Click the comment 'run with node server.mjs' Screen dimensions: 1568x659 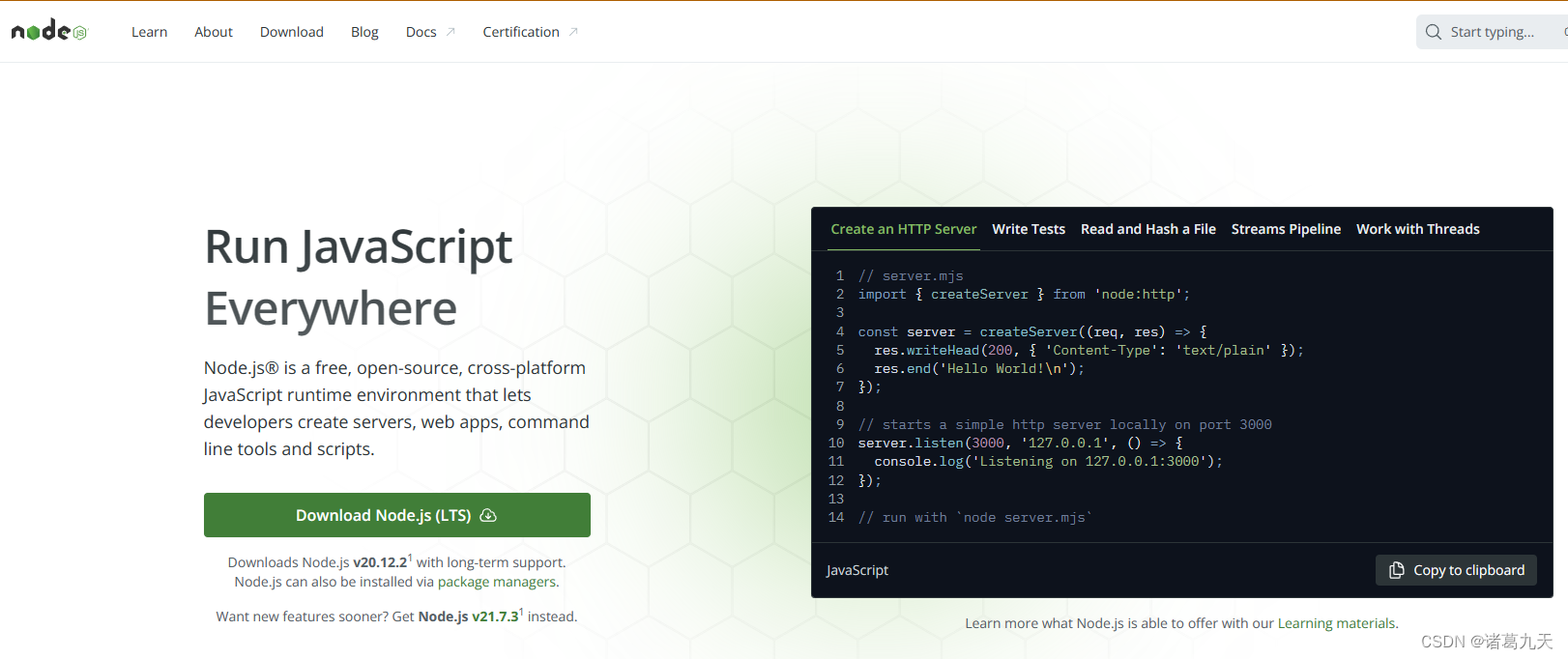click(975, 517)
